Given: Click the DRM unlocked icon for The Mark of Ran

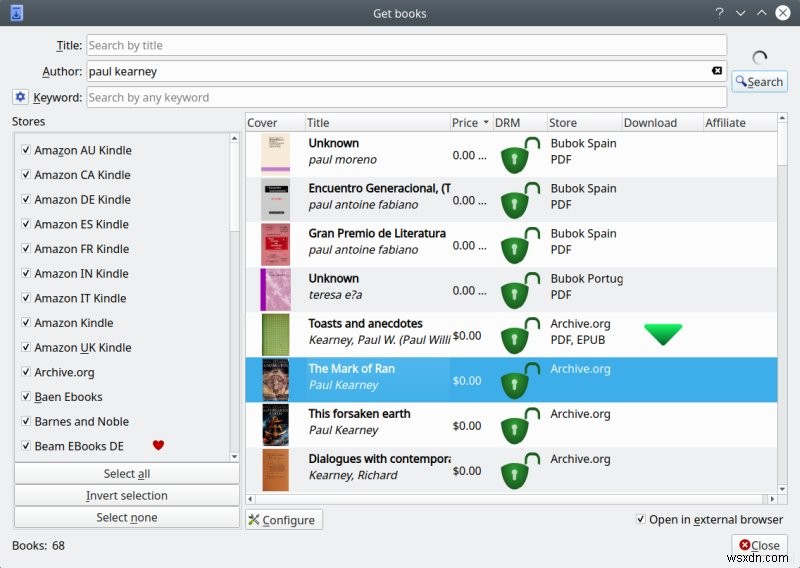Looking at the screenshot, I should click(519, 381).
